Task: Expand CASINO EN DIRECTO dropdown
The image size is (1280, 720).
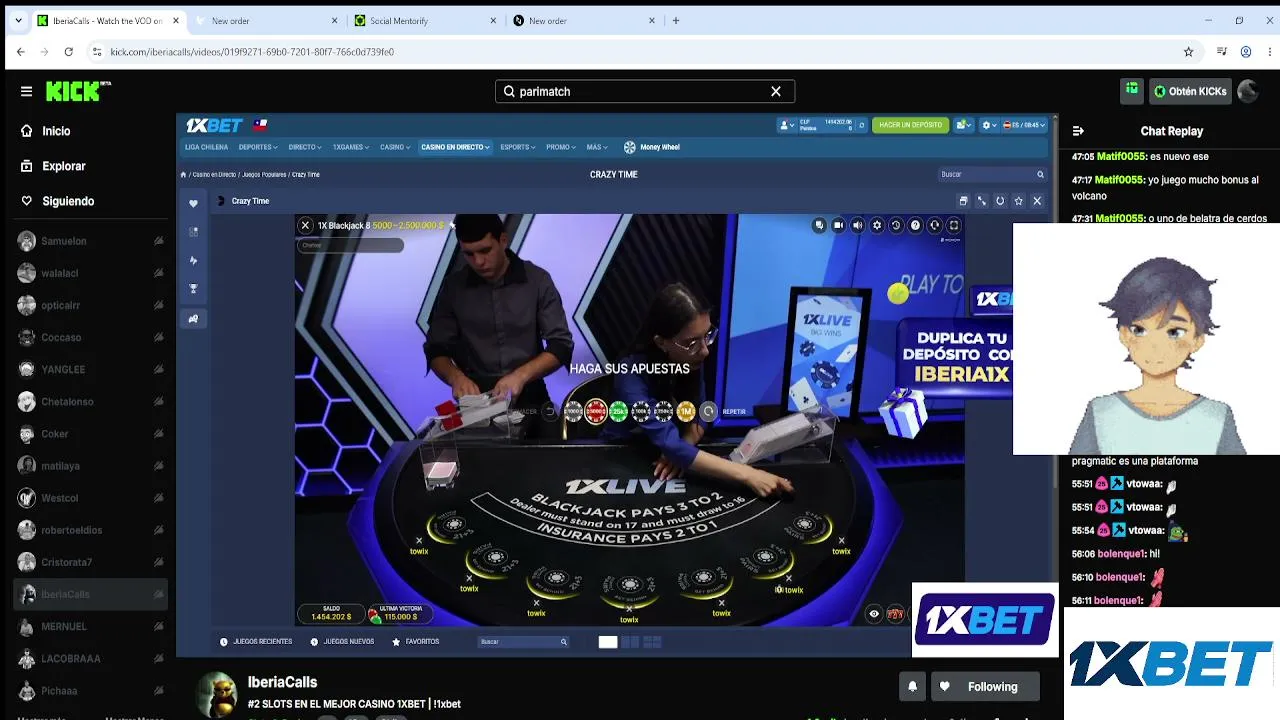Action: coord(455,147)
